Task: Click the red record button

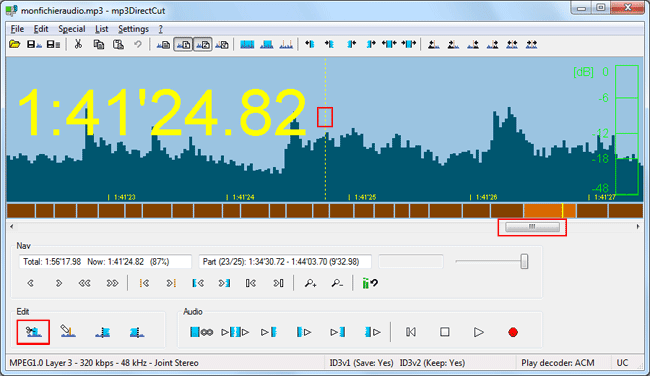Action: pyautogui.click(x=513, y=332)
